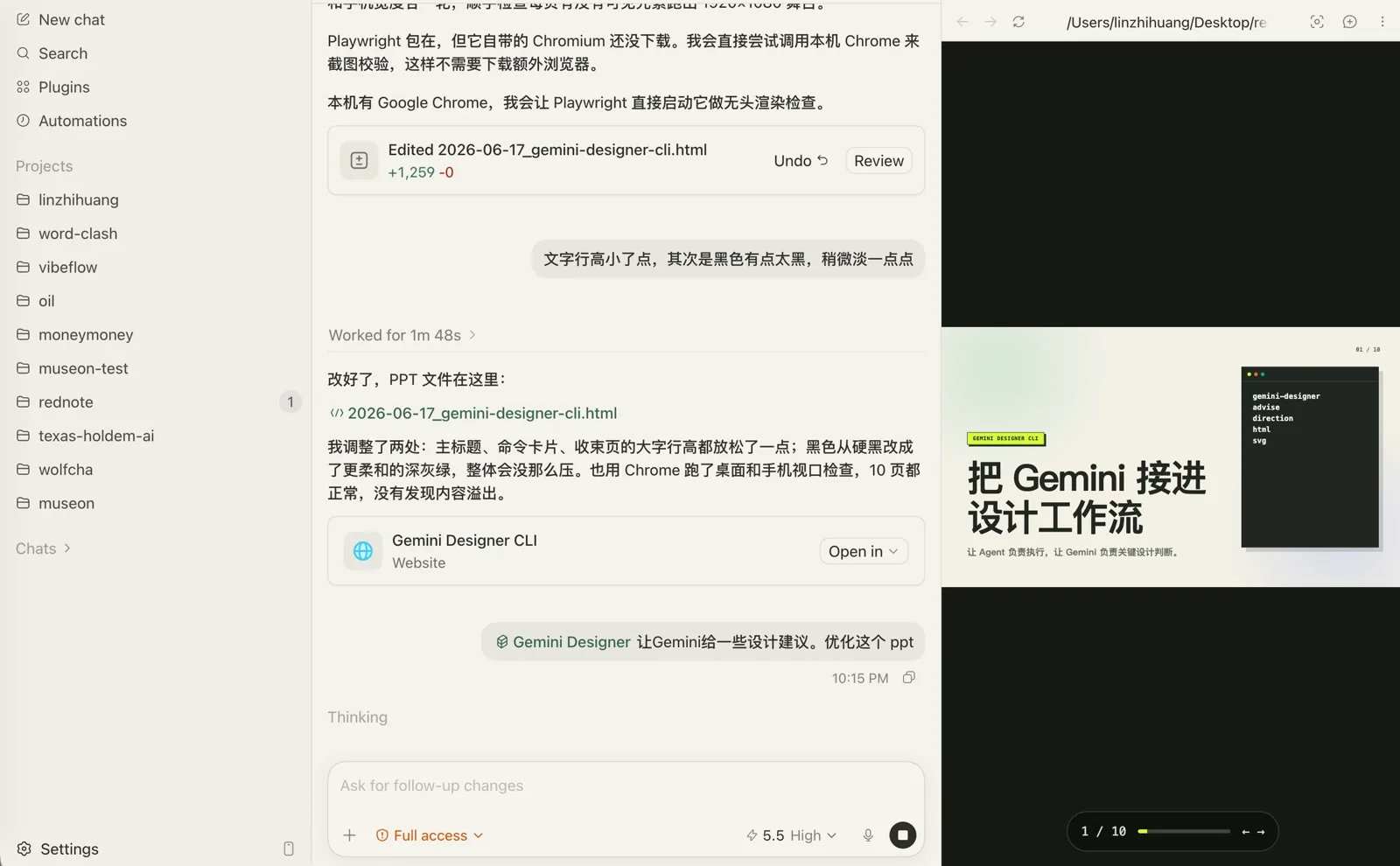1400x866 pixels.
Task: Open Search in the sidebar
Action: coord(62,53)
